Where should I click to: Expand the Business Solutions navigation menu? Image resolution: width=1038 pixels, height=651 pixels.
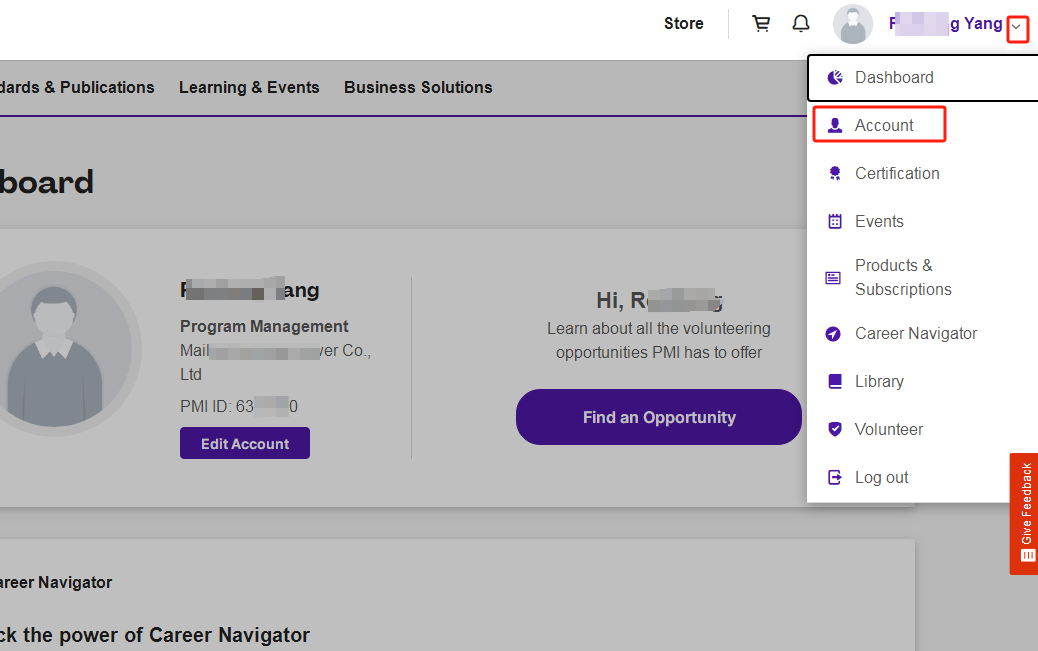click(x=418, y=88)
